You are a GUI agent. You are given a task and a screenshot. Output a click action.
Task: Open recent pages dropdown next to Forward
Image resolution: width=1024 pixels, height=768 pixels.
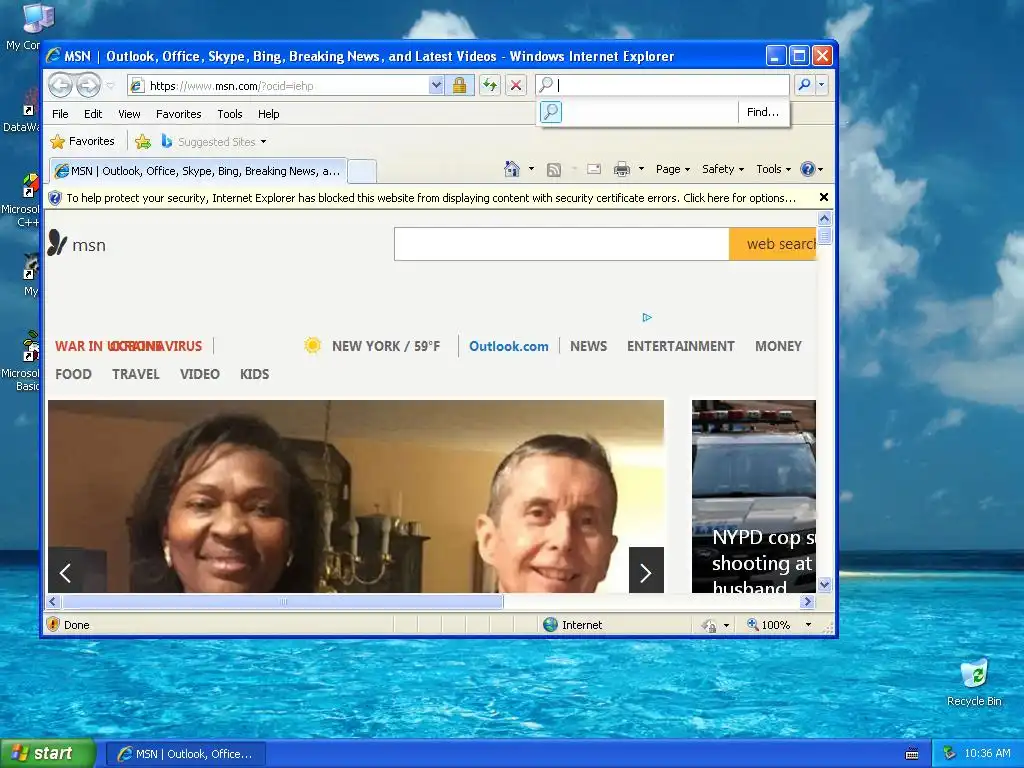pyautogui.click(x=110, y=86)
